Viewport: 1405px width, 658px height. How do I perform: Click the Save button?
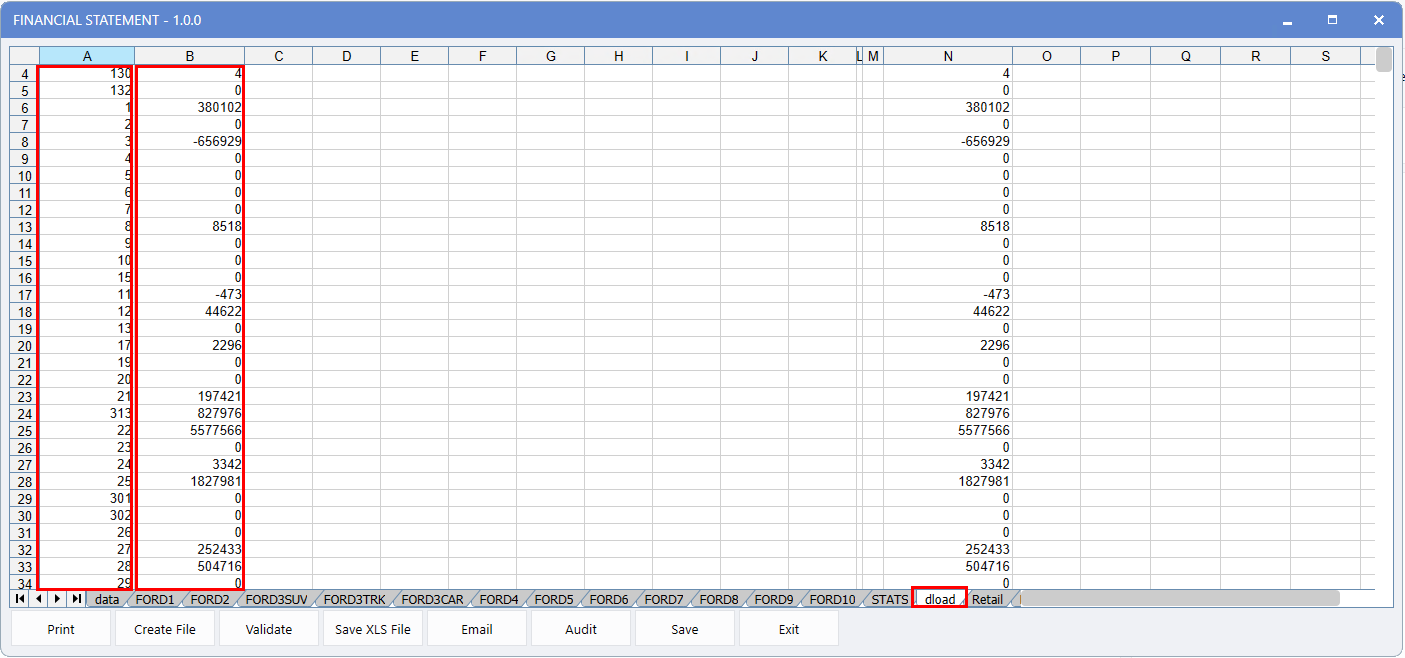[685, 629]
